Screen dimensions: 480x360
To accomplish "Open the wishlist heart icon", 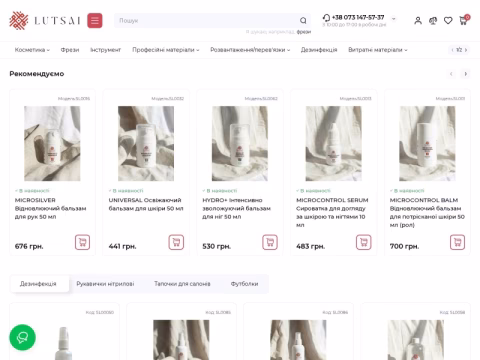I will [x=448, y=21].
